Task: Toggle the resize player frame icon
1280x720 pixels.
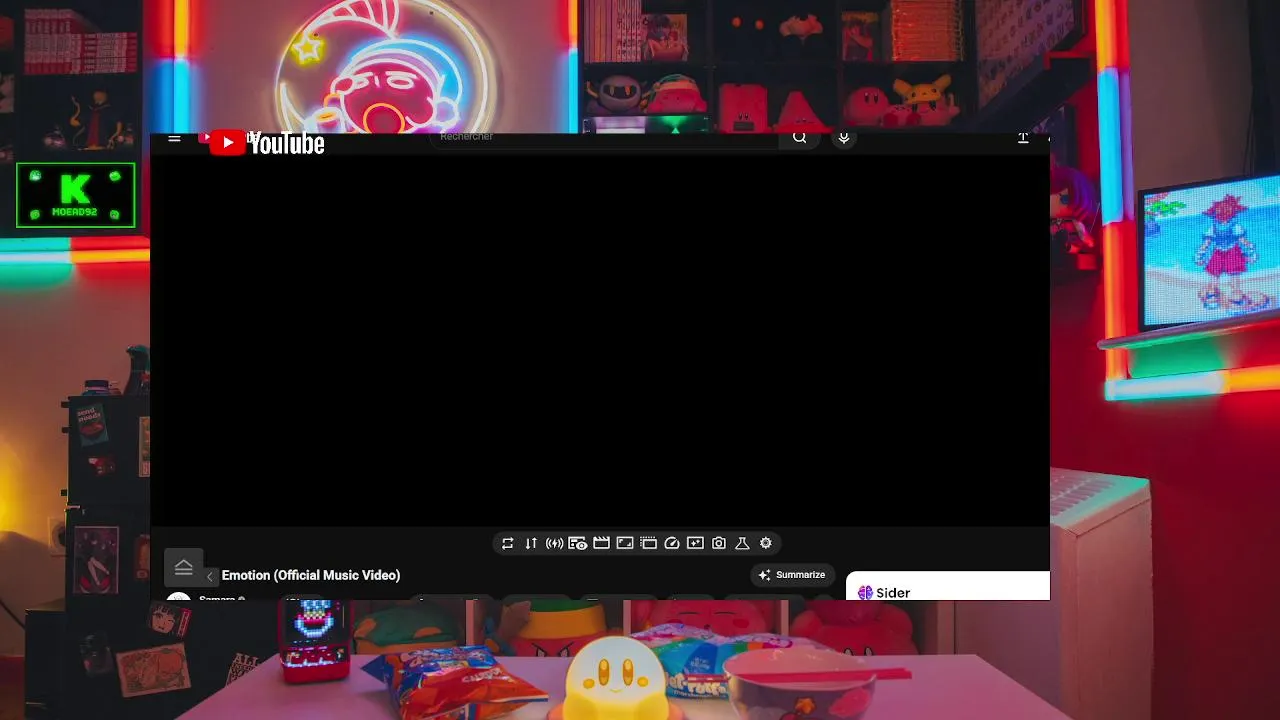Action: [625, 543]
